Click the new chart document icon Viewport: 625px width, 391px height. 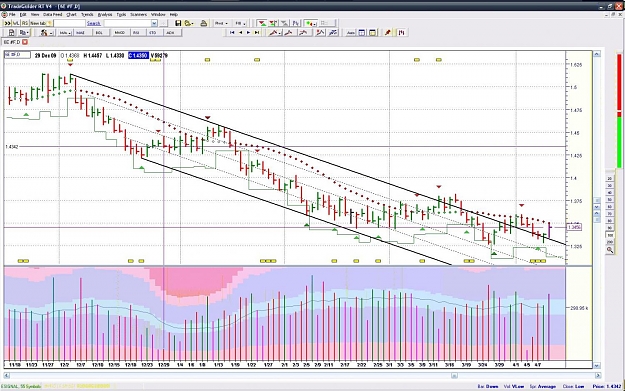[11, 33]
